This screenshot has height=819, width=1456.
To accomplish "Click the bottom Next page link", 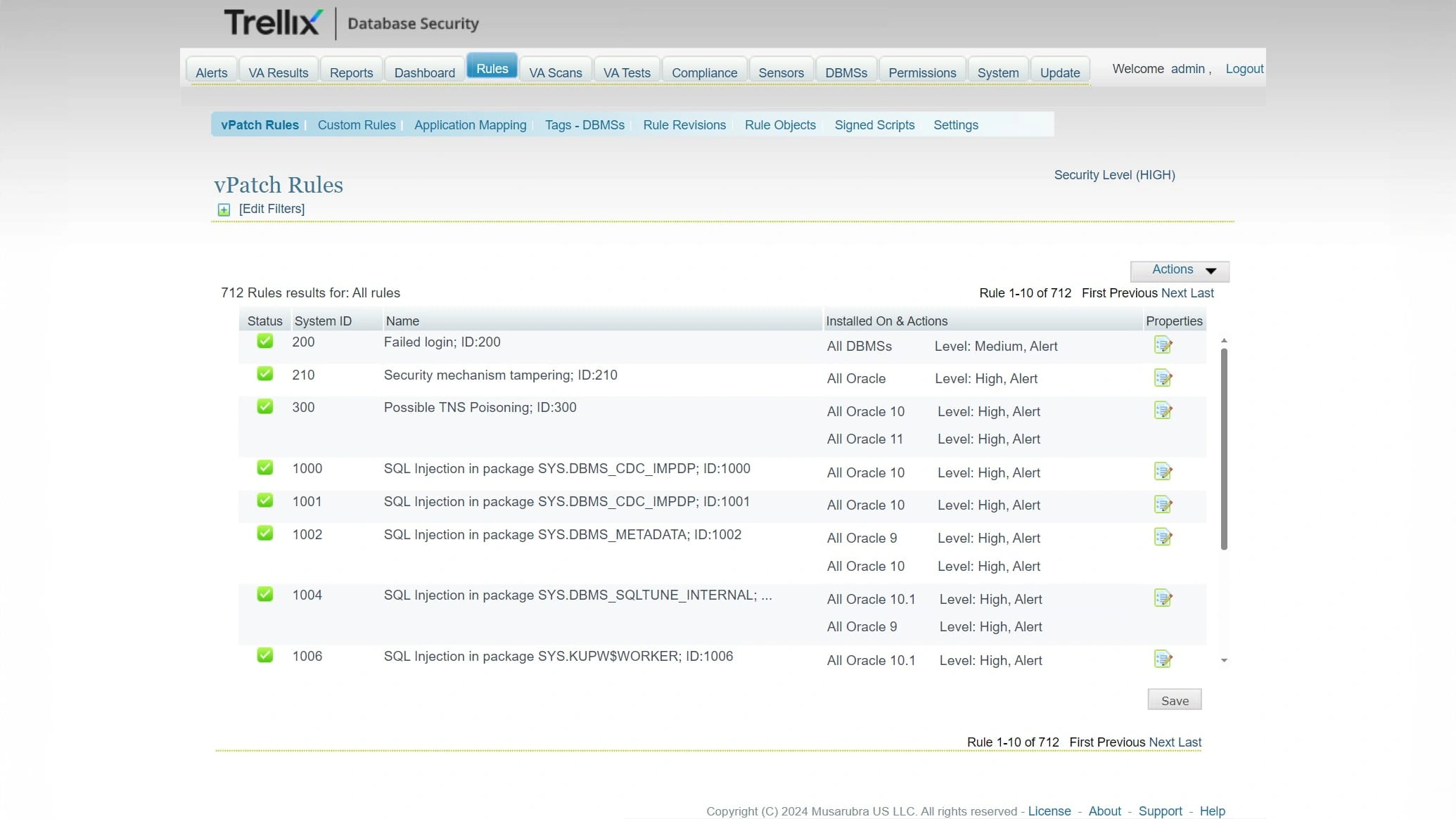I will 1161,742.
